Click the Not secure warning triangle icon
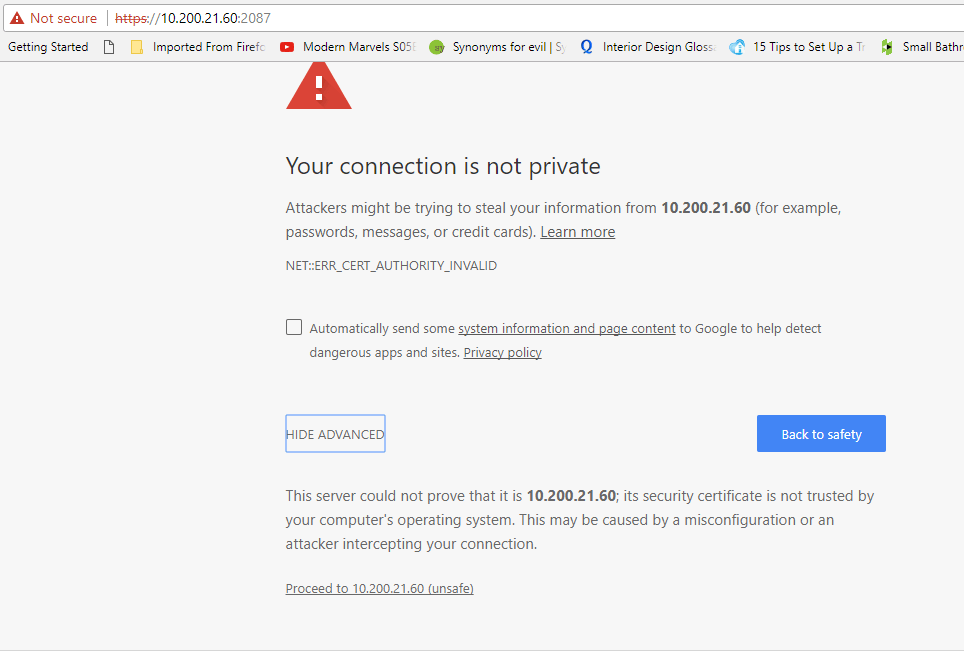The image size is (964, 651). coord(17,18)
